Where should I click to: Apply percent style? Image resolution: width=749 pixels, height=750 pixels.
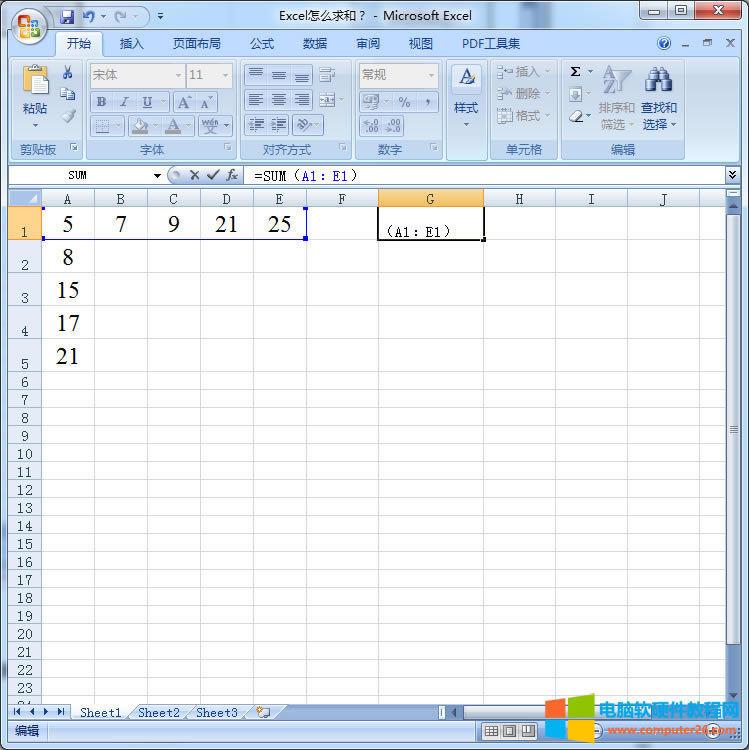[x=405, y=102]
